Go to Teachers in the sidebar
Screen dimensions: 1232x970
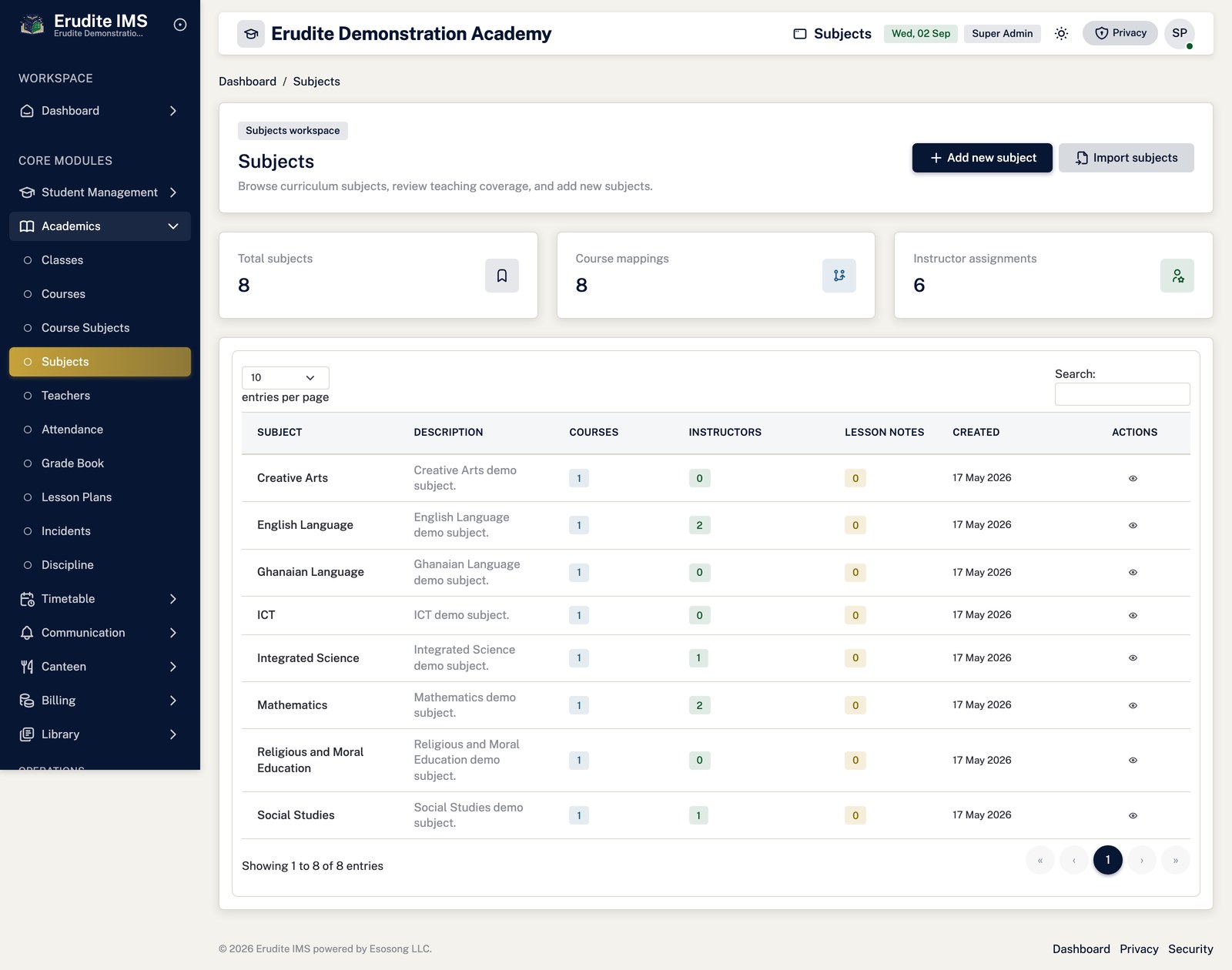coord(100,396)
